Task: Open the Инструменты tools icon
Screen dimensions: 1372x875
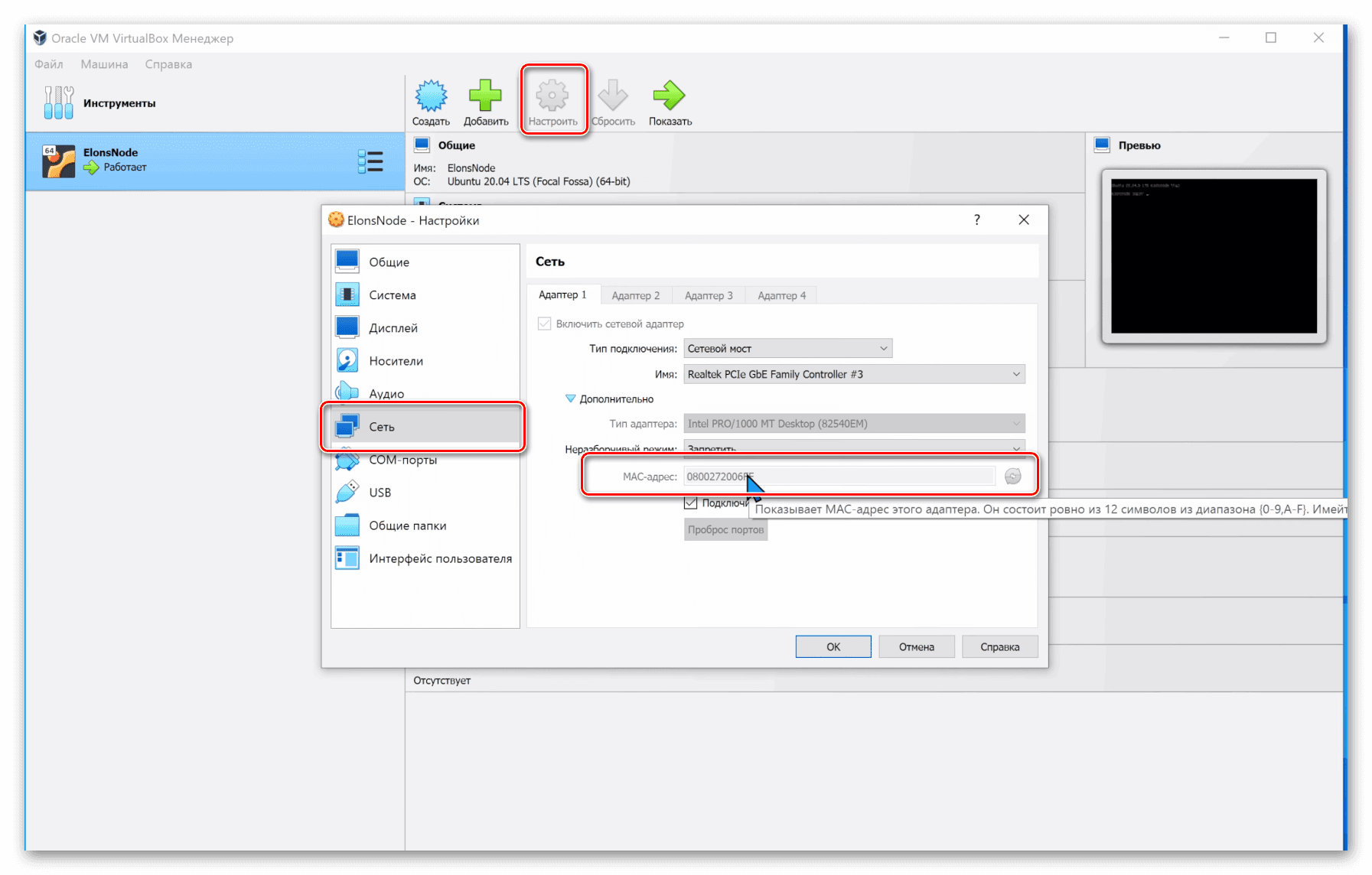Action: pos(59,102)
